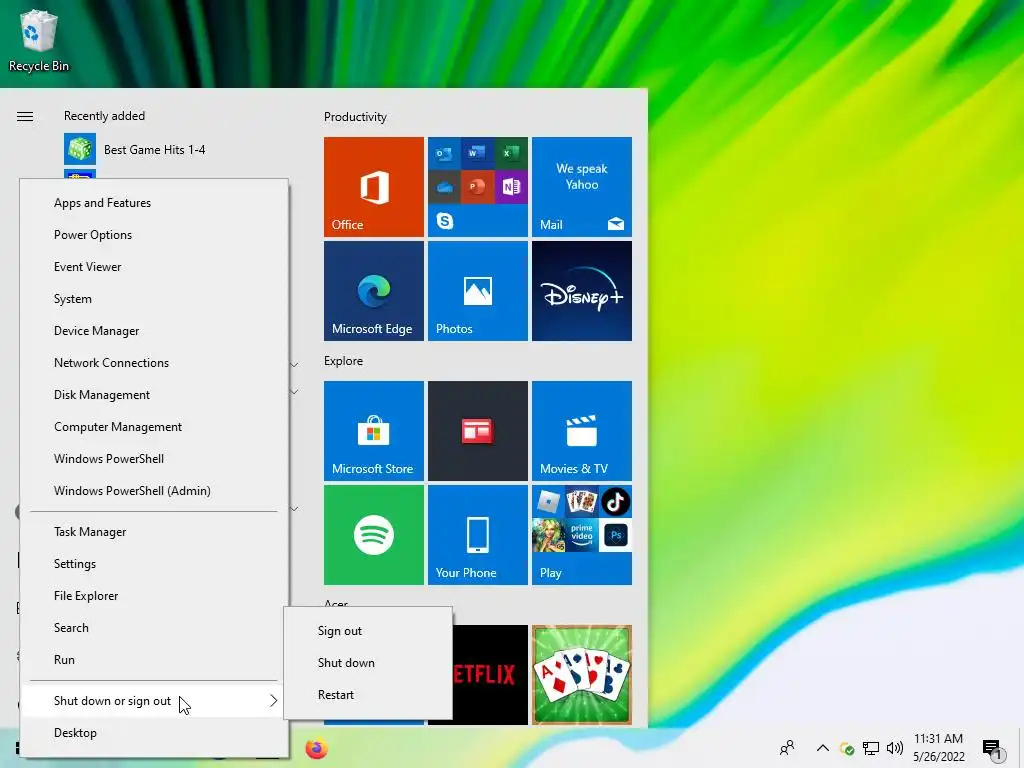Choose System in the menu

coord(154,299)
